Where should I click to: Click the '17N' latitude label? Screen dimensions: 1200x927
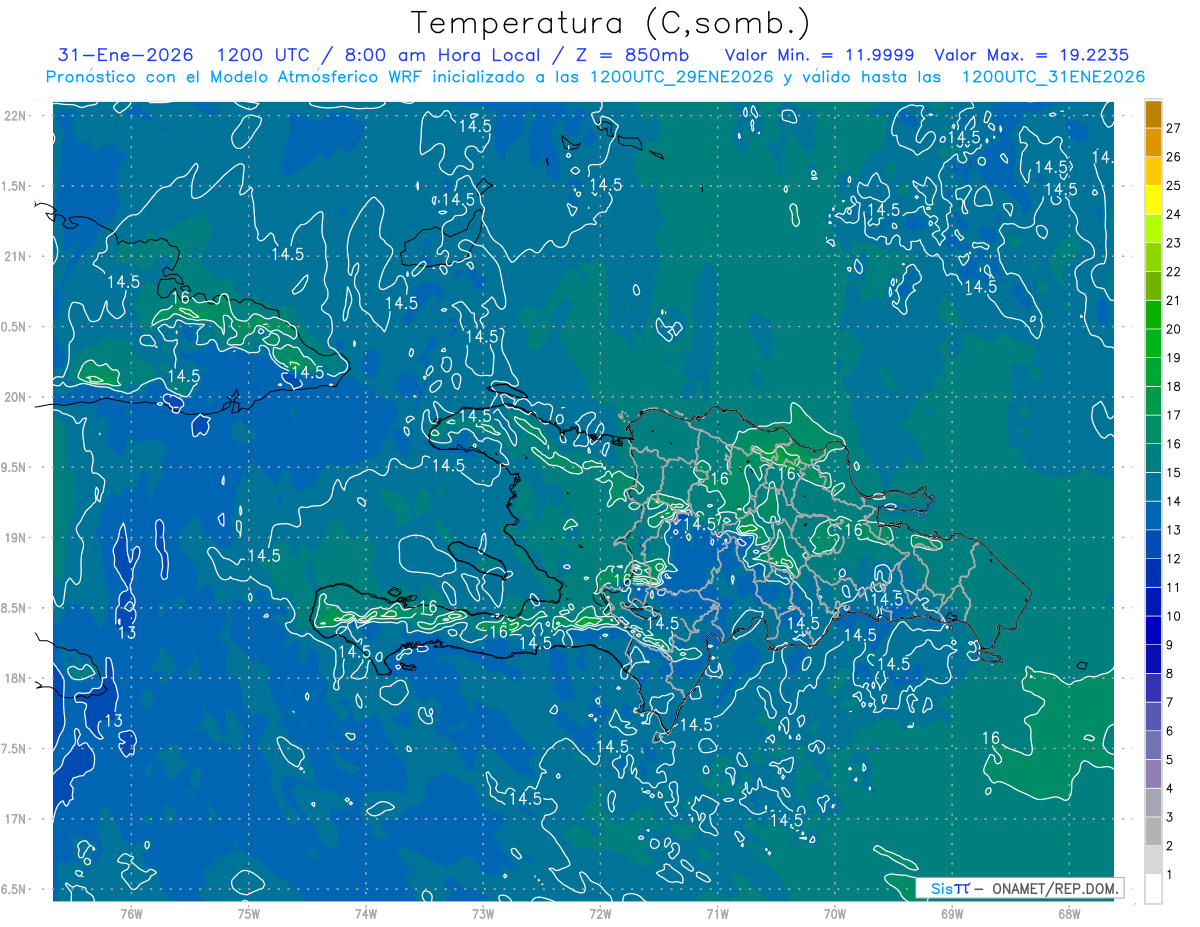coord(15,819)
